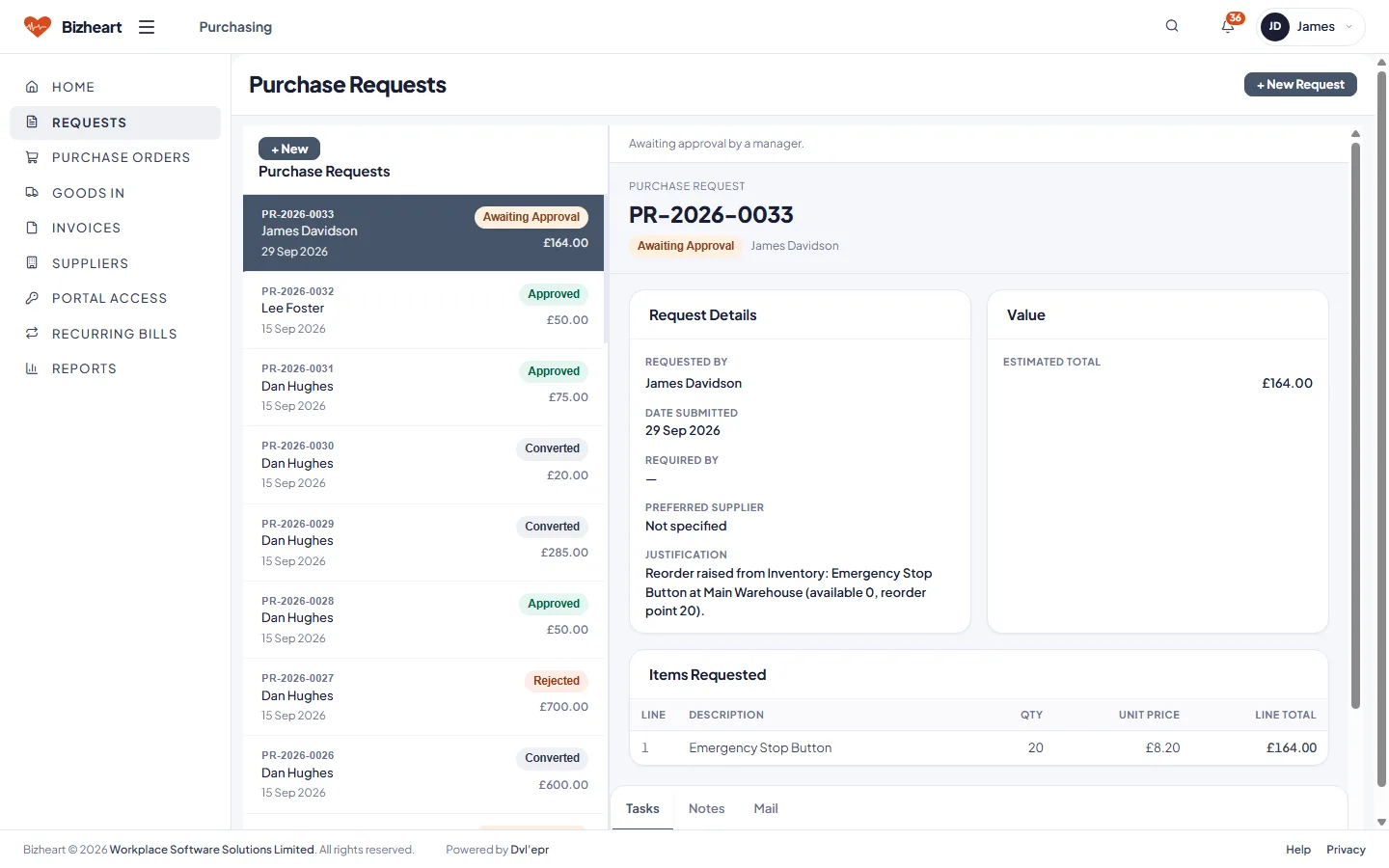This screenshot has height=868, width=1389.
Task: Open Purchase Orders in sidebar
Action: [x=116, y=157]
